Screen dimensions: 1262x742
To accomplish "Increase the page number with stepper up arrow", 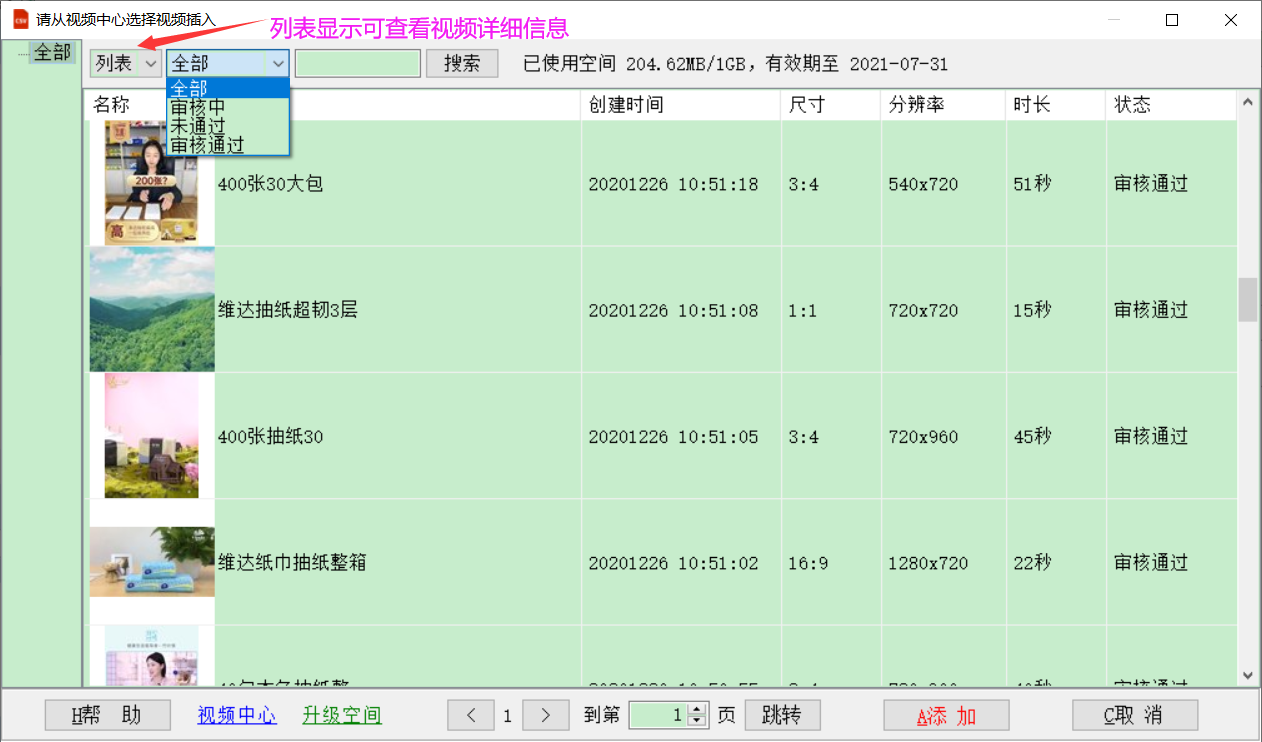I will 698,709.
